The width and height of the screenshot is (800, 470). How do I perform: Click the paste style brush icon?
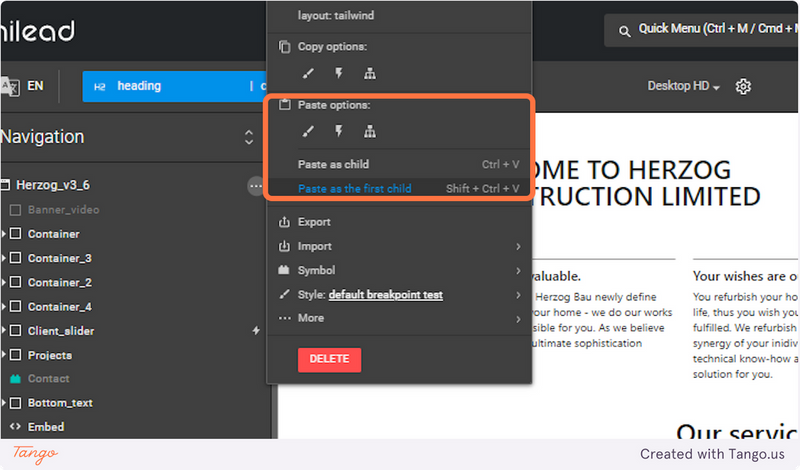coord(308,132)
